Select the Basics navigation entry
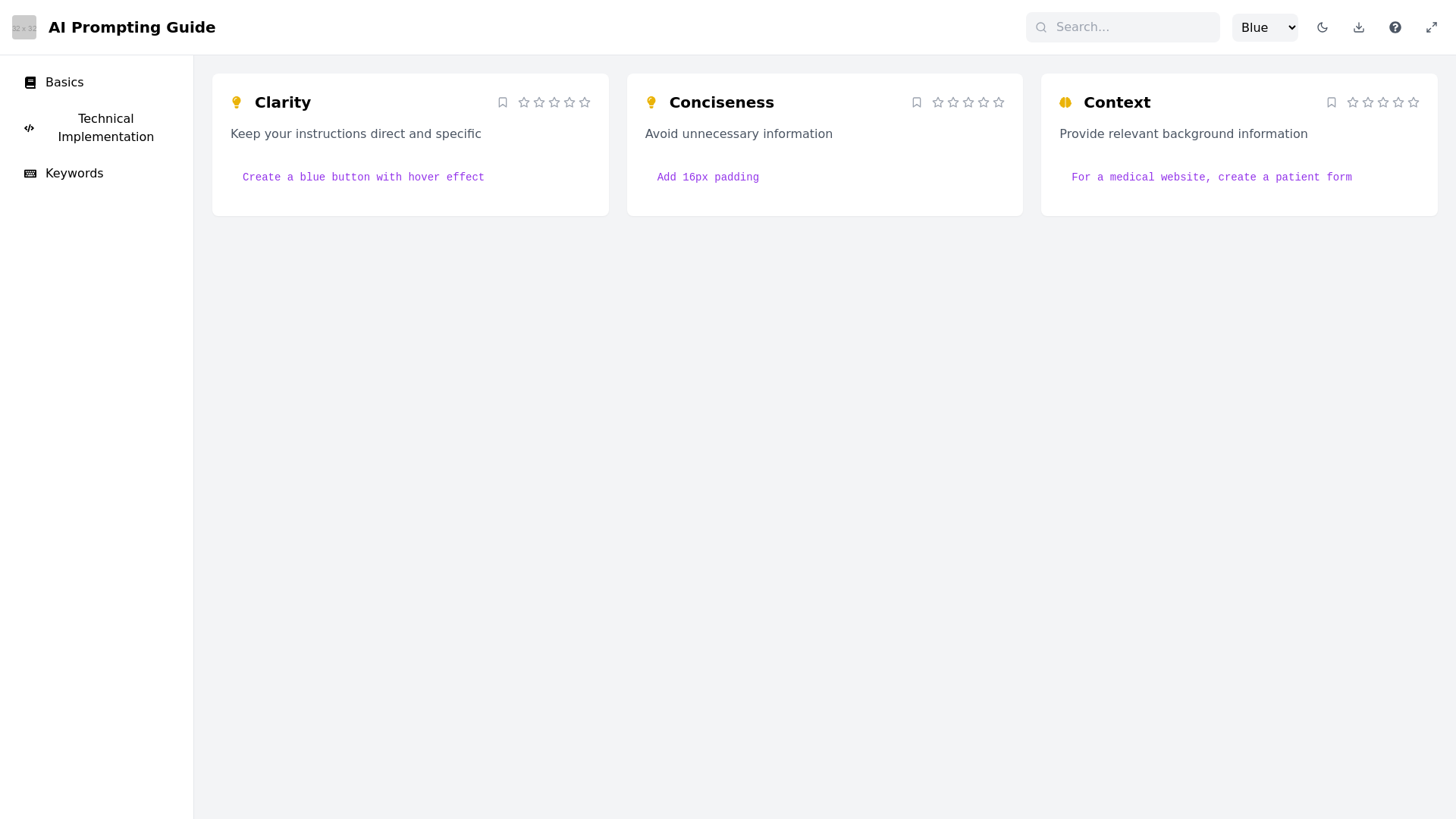The image size is (1456, 819). (x=64, y=82)
